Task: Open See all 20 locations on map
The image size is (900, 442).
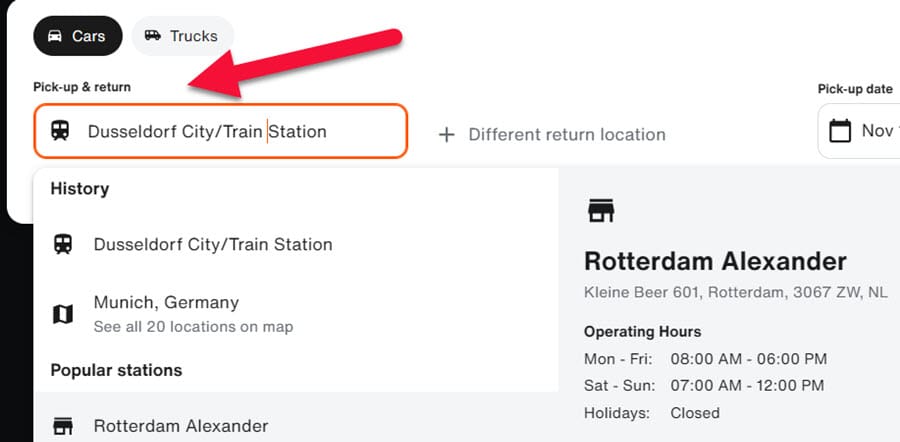Action: click(193, 327)
